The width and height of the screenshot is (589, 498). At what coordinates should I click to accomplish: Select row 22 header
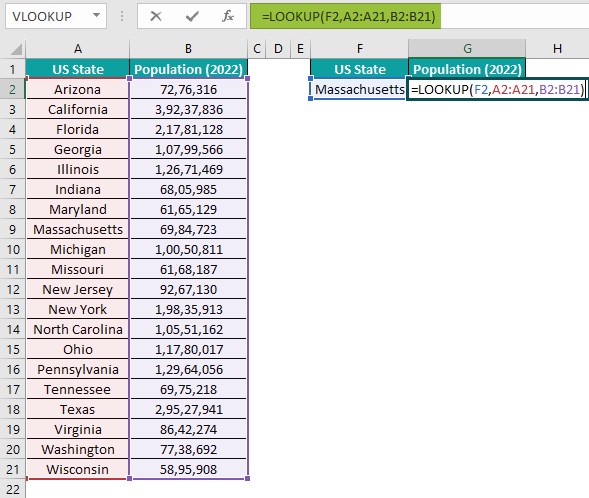point(12,489)
